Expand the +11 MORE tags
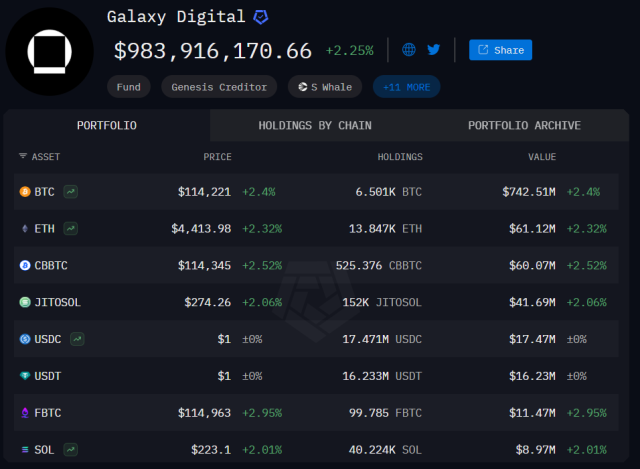The height and width of the screenshot is (469, 640). pyautogui.click(x=406, y=87)
